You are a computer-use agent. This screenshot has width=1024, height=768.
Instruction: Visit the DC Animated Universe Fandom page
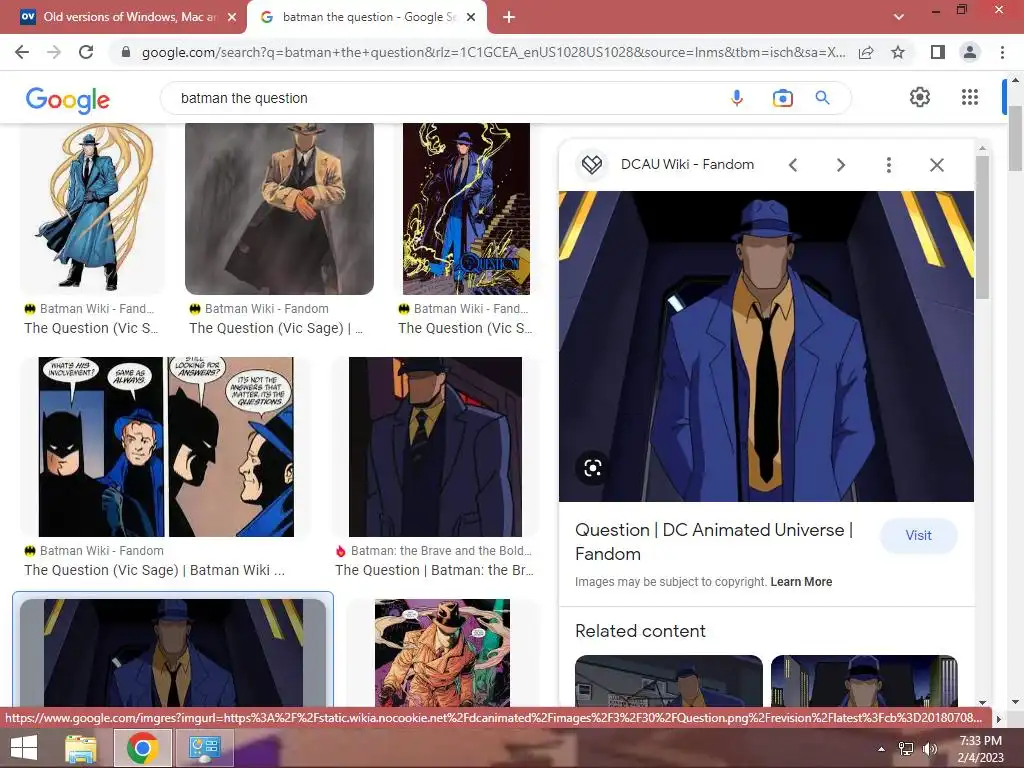point(918,536)
